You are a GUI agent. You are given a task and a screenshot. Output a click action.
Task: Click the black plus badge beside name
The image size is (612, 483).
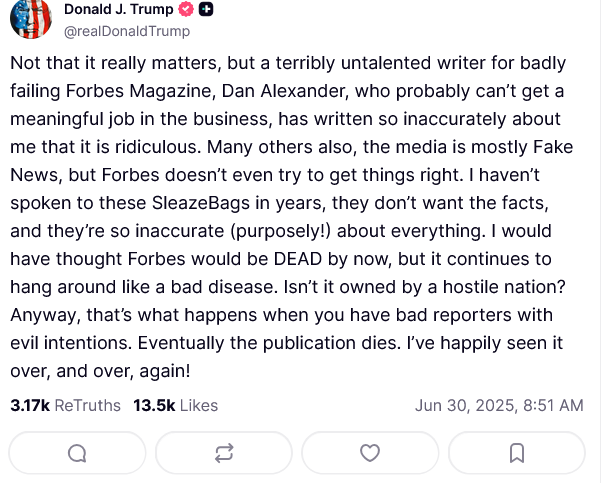pos(206,9)
